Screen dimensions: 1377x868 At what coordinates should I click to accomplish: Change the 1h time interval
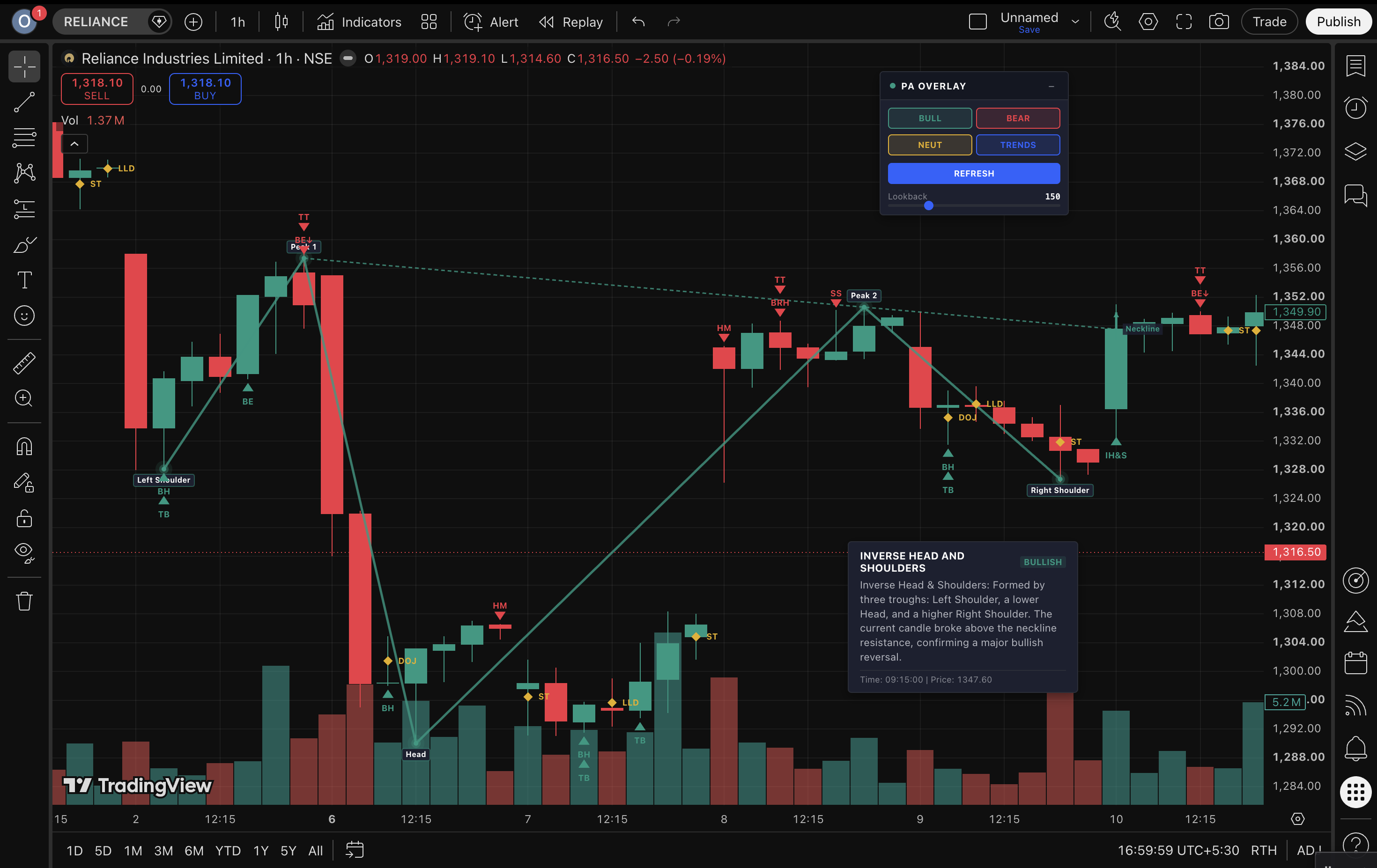point(238,22)
